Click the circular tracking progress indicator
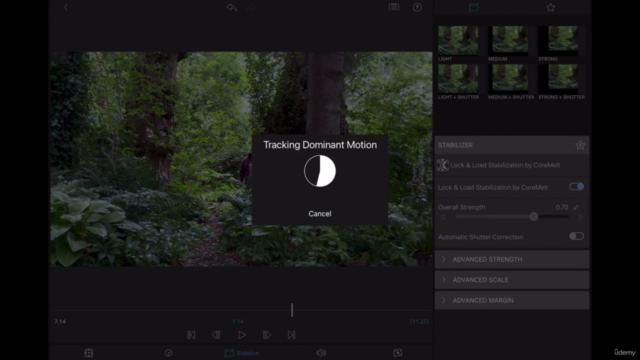This screenshot has height=360, width=640. [x=320, y=171]
